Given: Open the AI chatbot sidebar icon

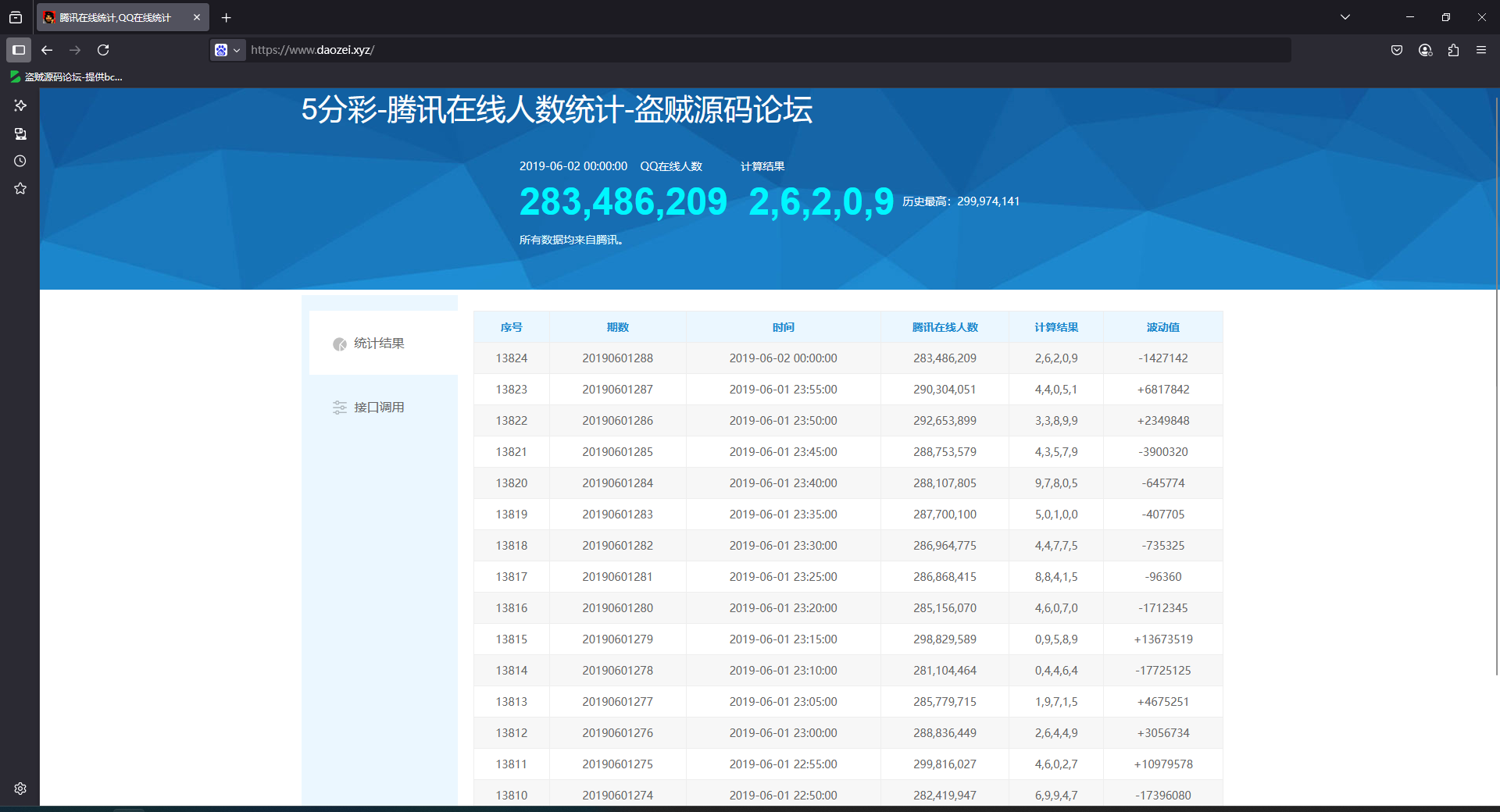Looking at the screenshot, I should coord(20,105).
